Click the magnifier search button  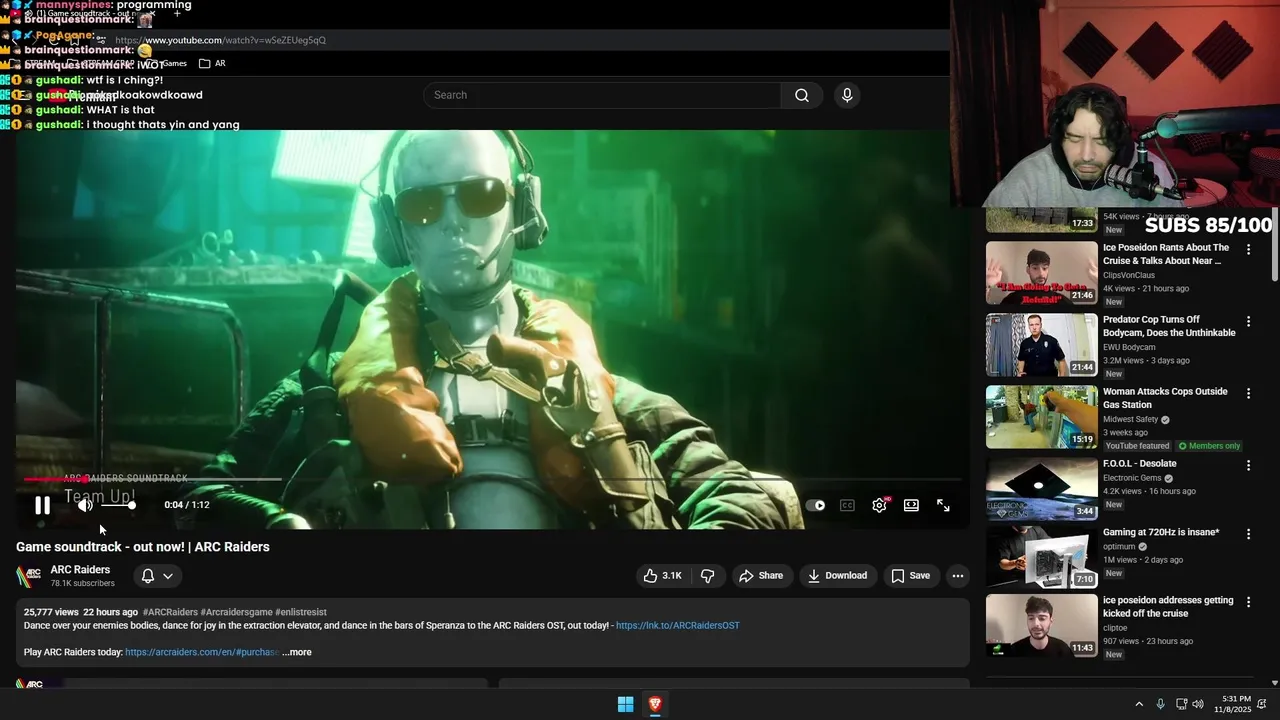pos(802,95)
